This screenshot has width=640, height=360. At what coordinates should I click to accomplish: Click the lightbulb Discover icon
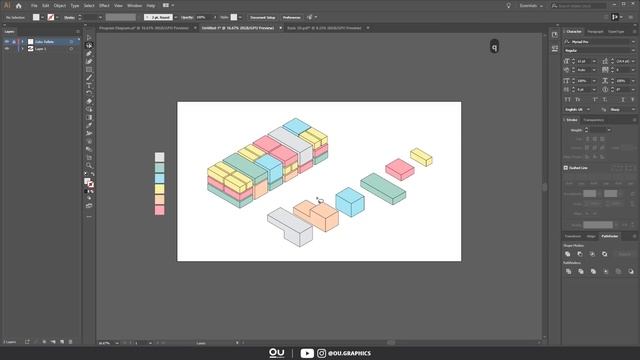point(508,6)
